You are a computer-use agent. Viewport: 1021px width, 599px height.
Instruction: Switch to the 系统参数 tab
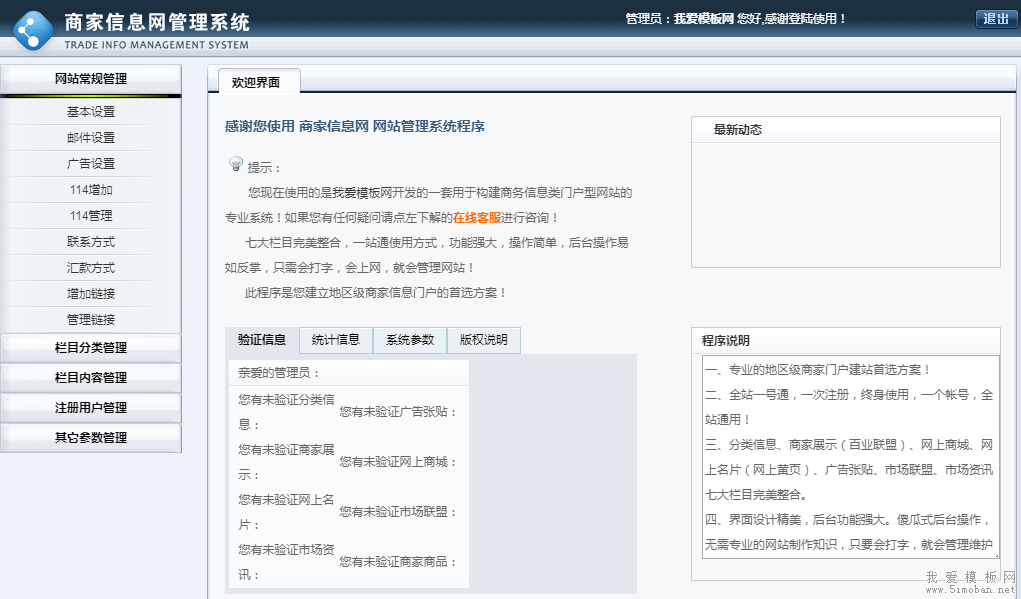tap(410, 340)
